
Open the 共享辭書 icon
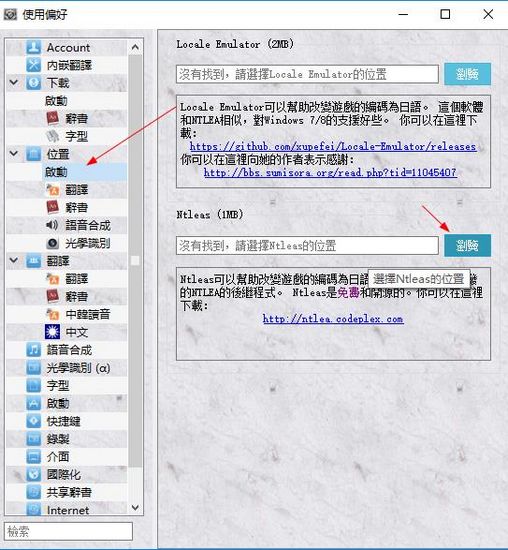tap(34, 492)
